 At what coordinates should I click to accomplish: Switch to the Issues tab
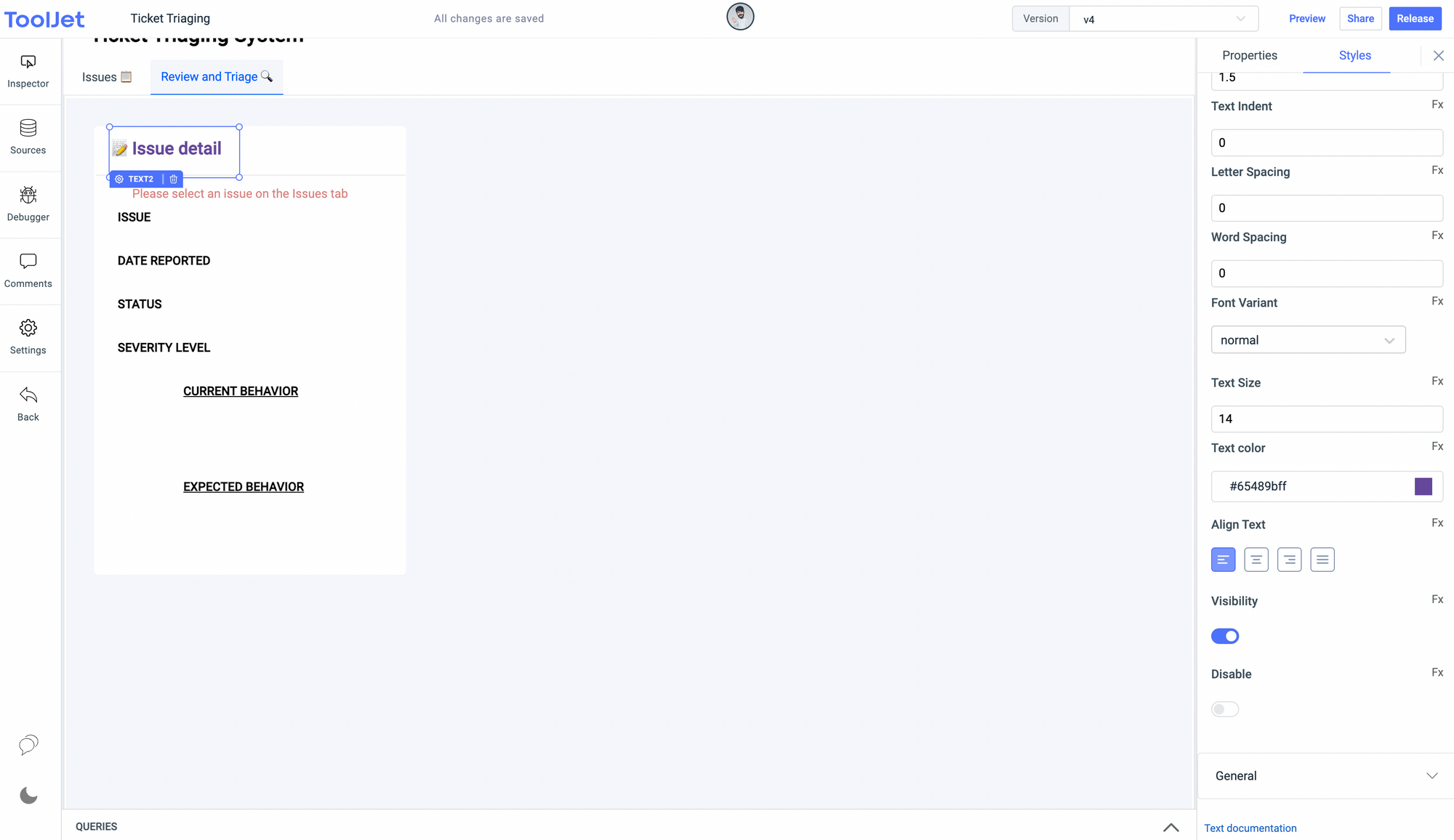point(107,77)
